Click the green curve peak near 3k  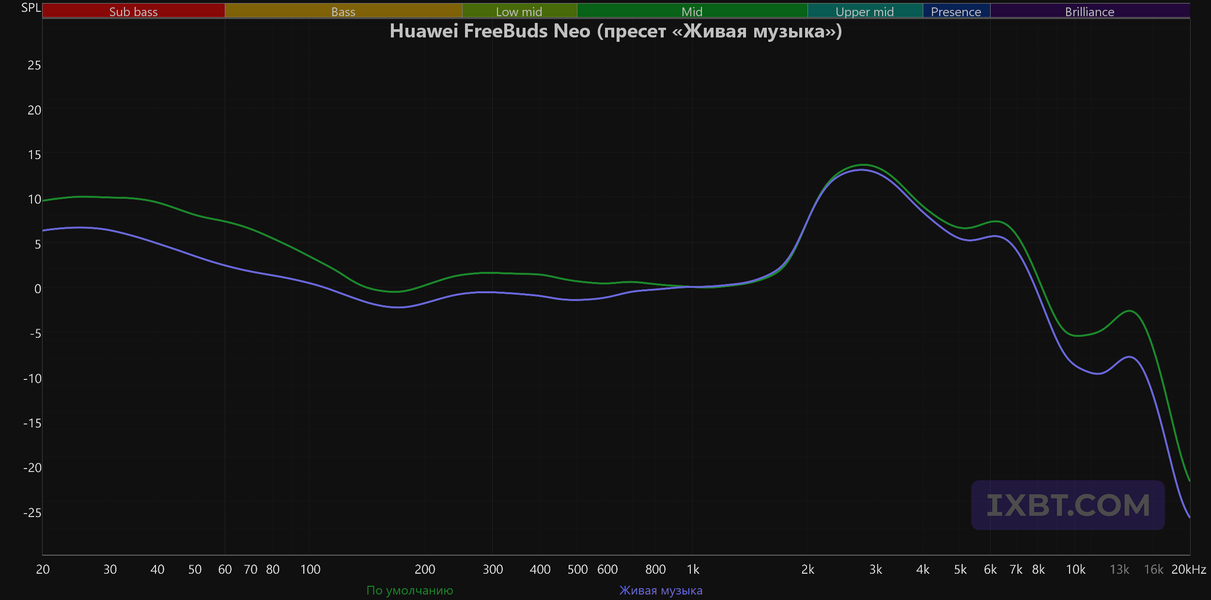pyautogui.click(x=864, y=165)
